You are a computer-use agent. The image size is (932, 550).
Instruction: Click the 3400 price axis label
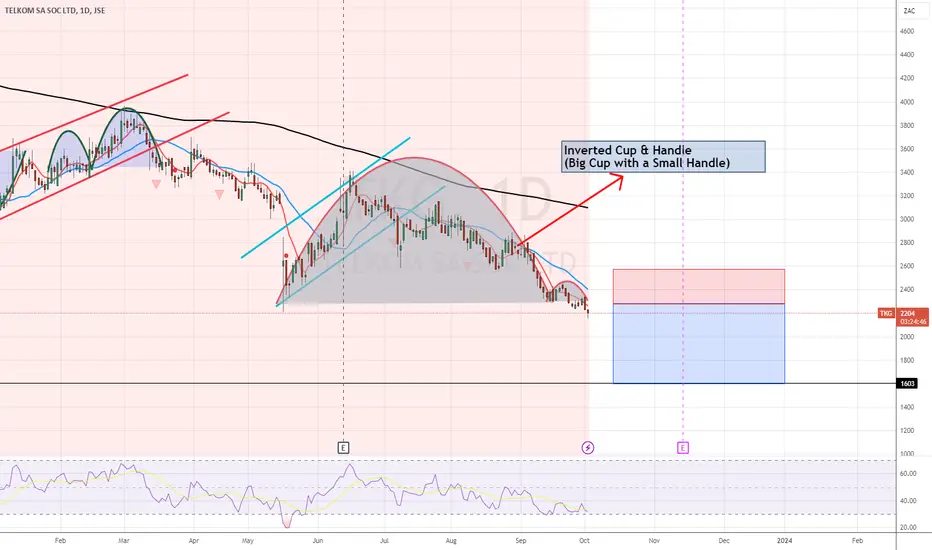pyautogui.click(x=907, y=172)
